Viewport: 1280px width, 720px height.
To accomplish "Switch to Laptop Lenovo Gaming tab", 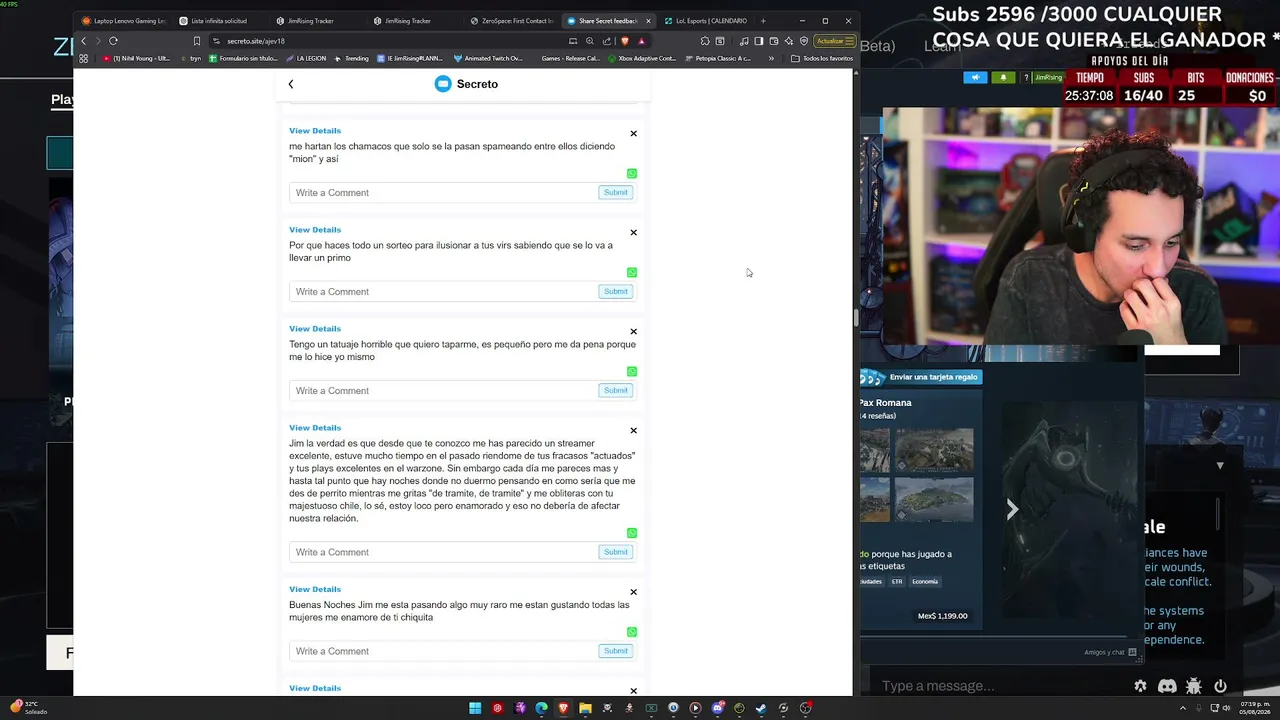I will pos(123,21).
